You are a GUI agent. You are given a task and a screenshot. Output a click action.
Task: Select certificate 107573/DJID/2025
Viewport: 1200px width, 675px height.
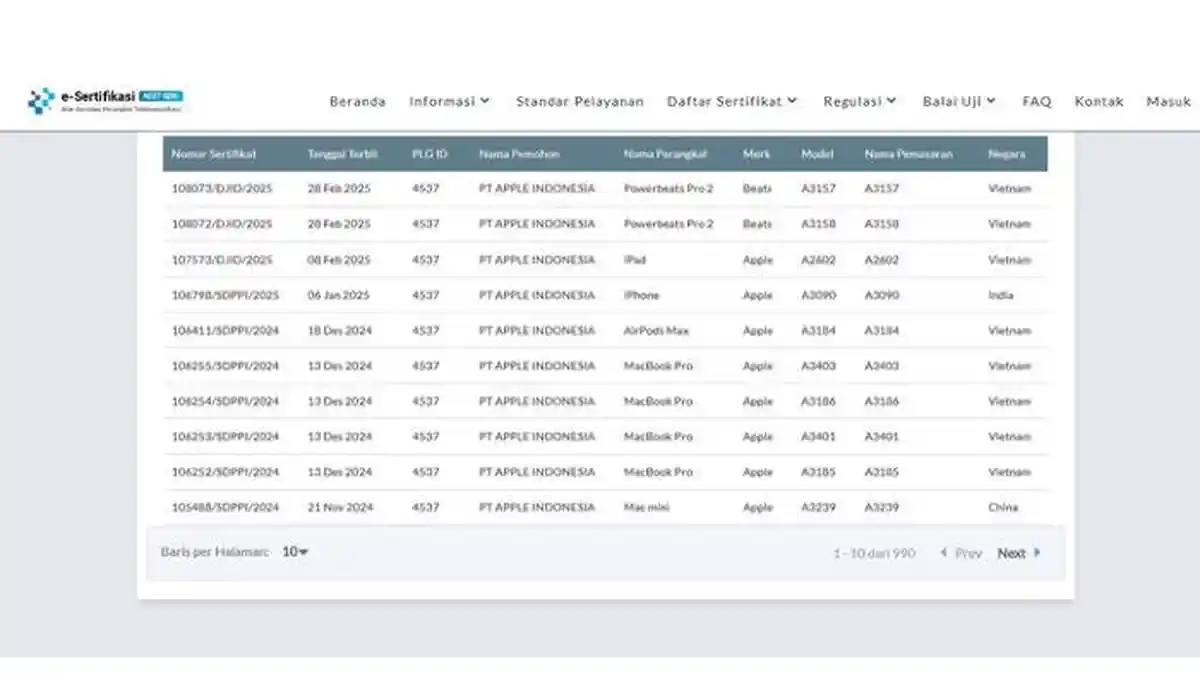pos(222,260)
